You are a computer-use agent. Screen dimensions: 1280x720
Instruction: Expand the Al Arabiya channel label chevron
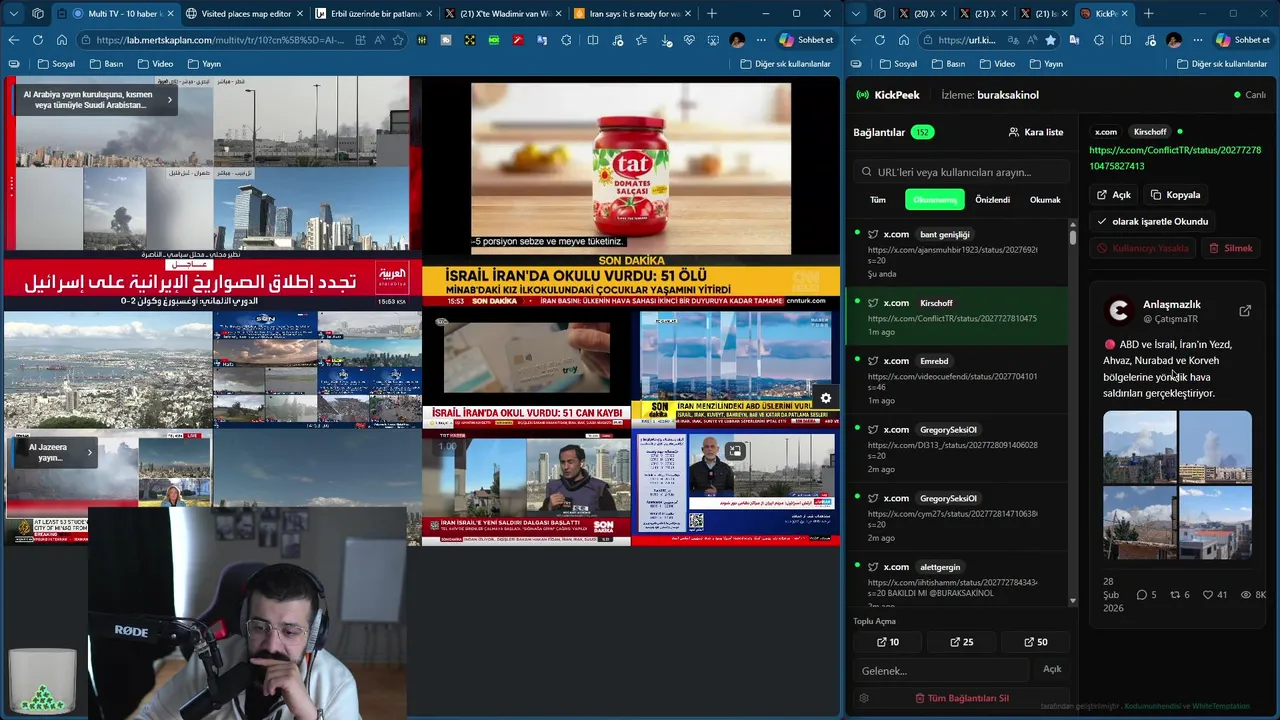170,100
